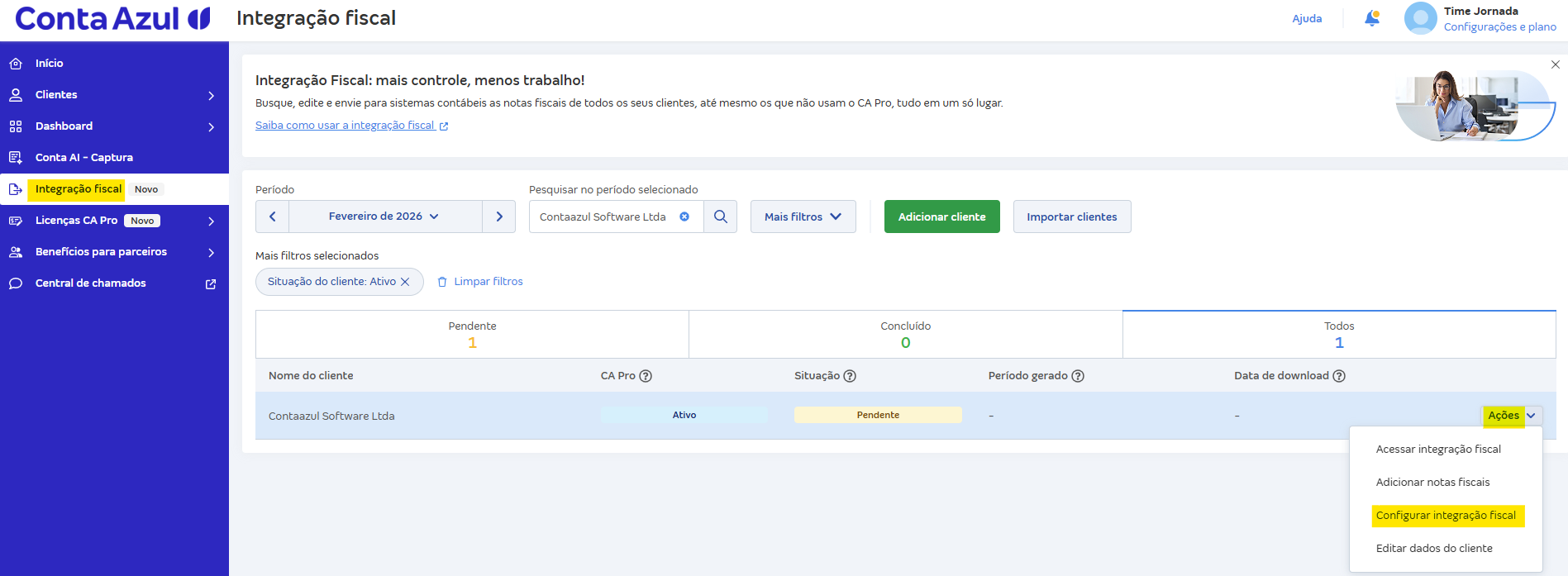Click the Contaazul Software Ltda client name
Screen dimensions: 1568x576
[x=331, y=417]
